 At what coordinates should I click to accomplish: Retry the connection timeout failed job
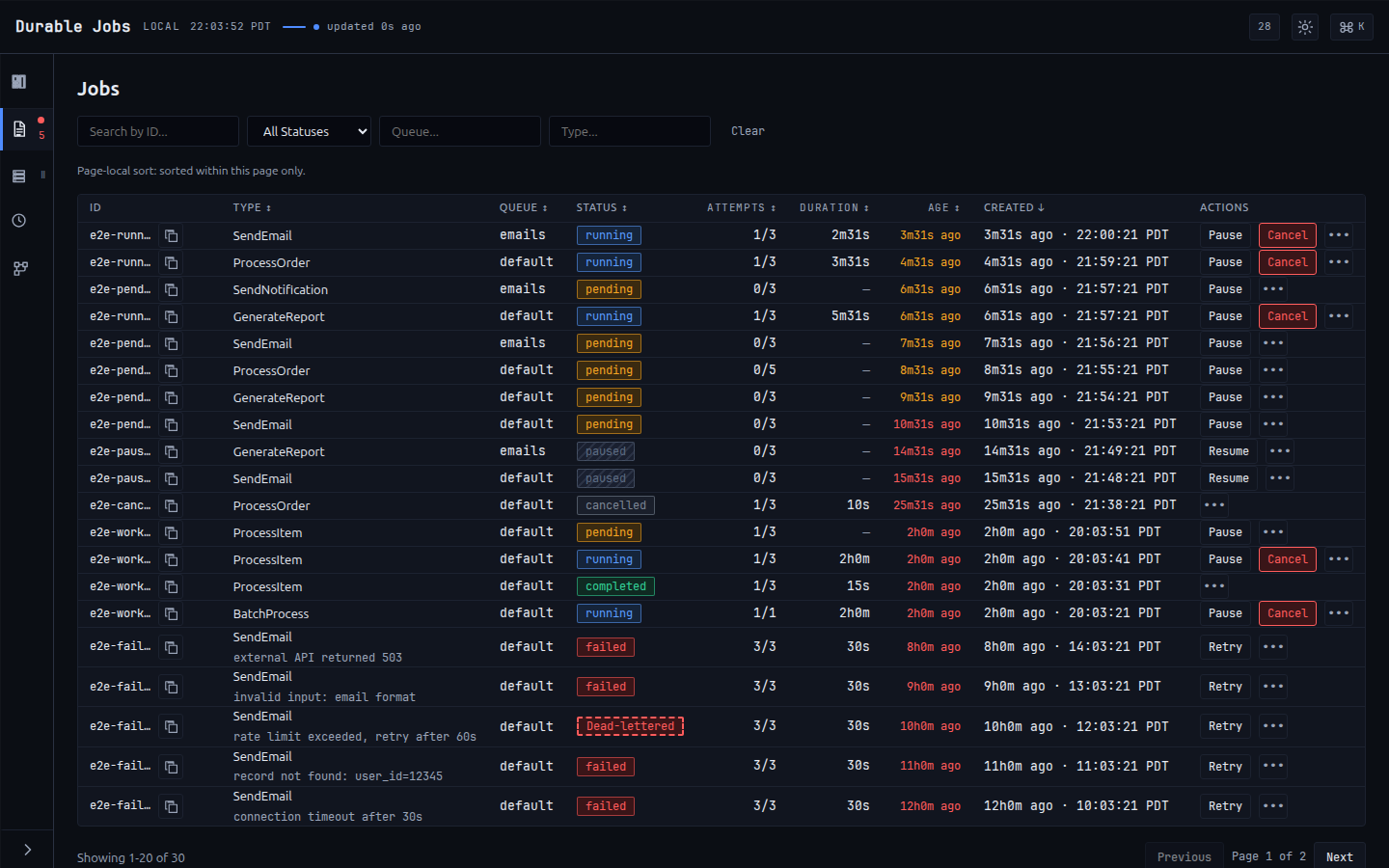[x=1225, y=806]
